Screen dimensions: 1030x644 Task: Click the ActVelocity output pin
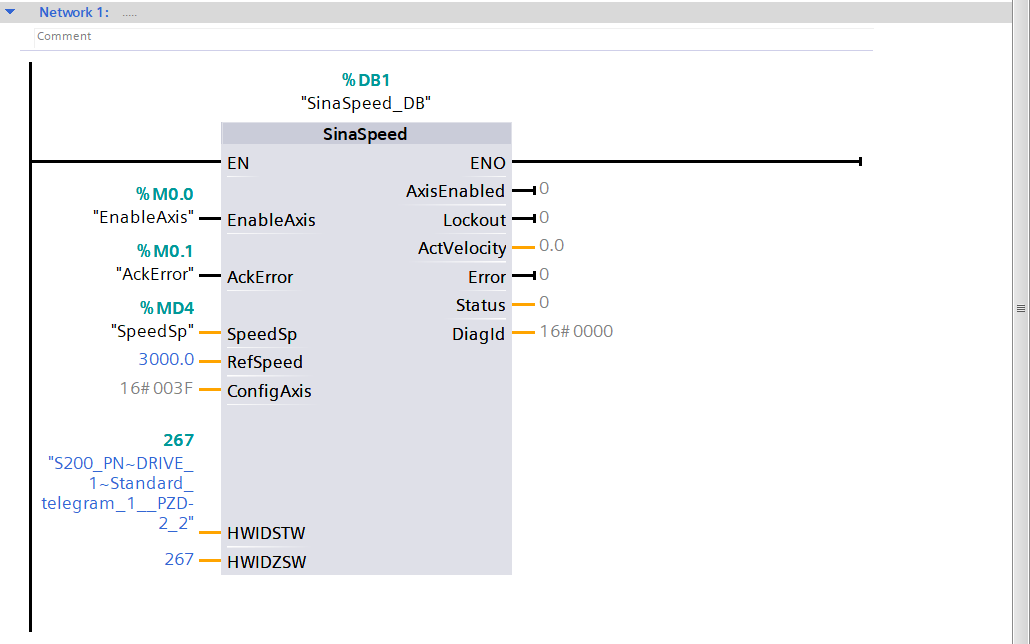point(462,248)
